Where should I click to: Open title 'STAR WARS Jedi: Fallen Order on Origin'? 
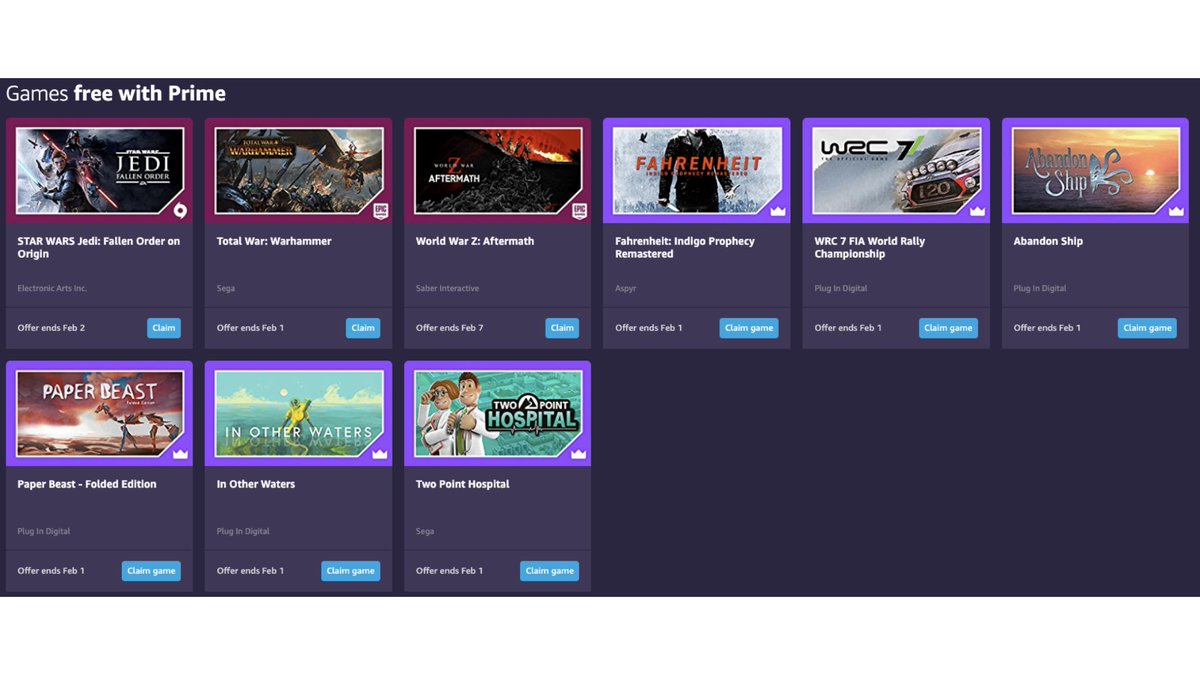pos(99,248)
